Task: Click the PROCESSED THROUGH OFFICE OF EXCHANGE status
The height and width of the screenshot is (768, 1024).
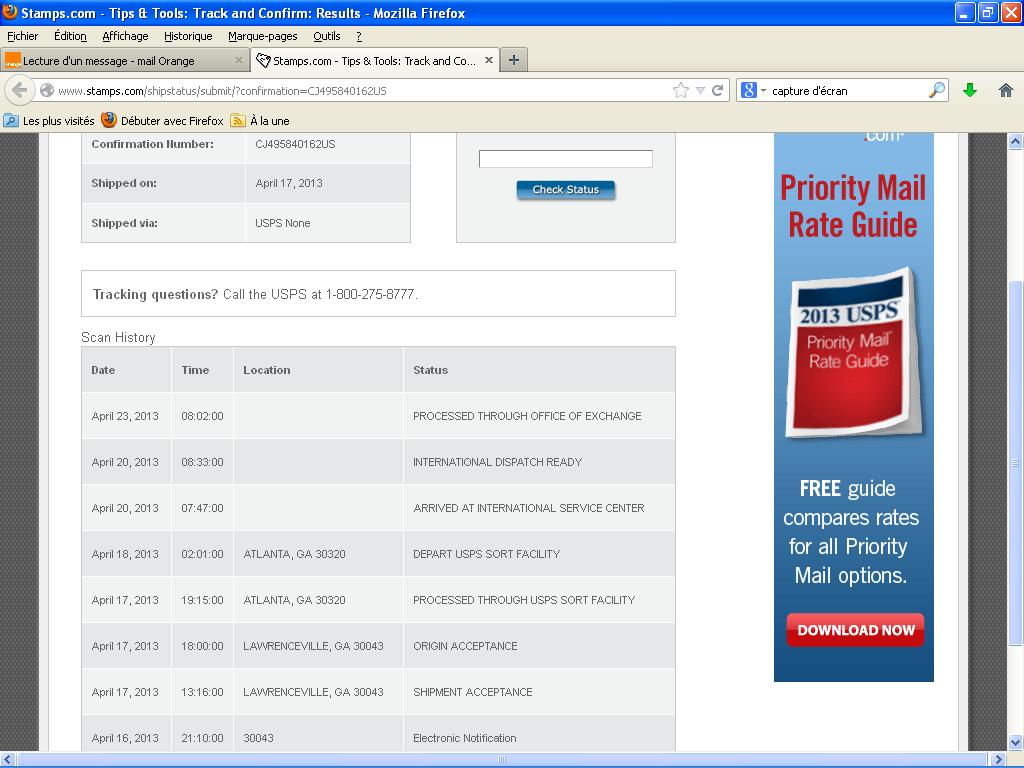Action: pyautogui.click(x=527, y=415)
